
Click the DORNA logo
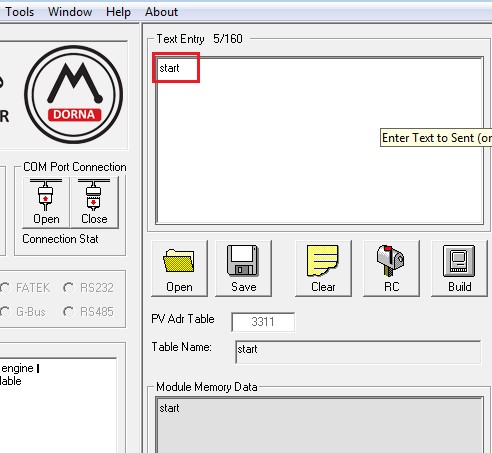click(x=73, y=95)
